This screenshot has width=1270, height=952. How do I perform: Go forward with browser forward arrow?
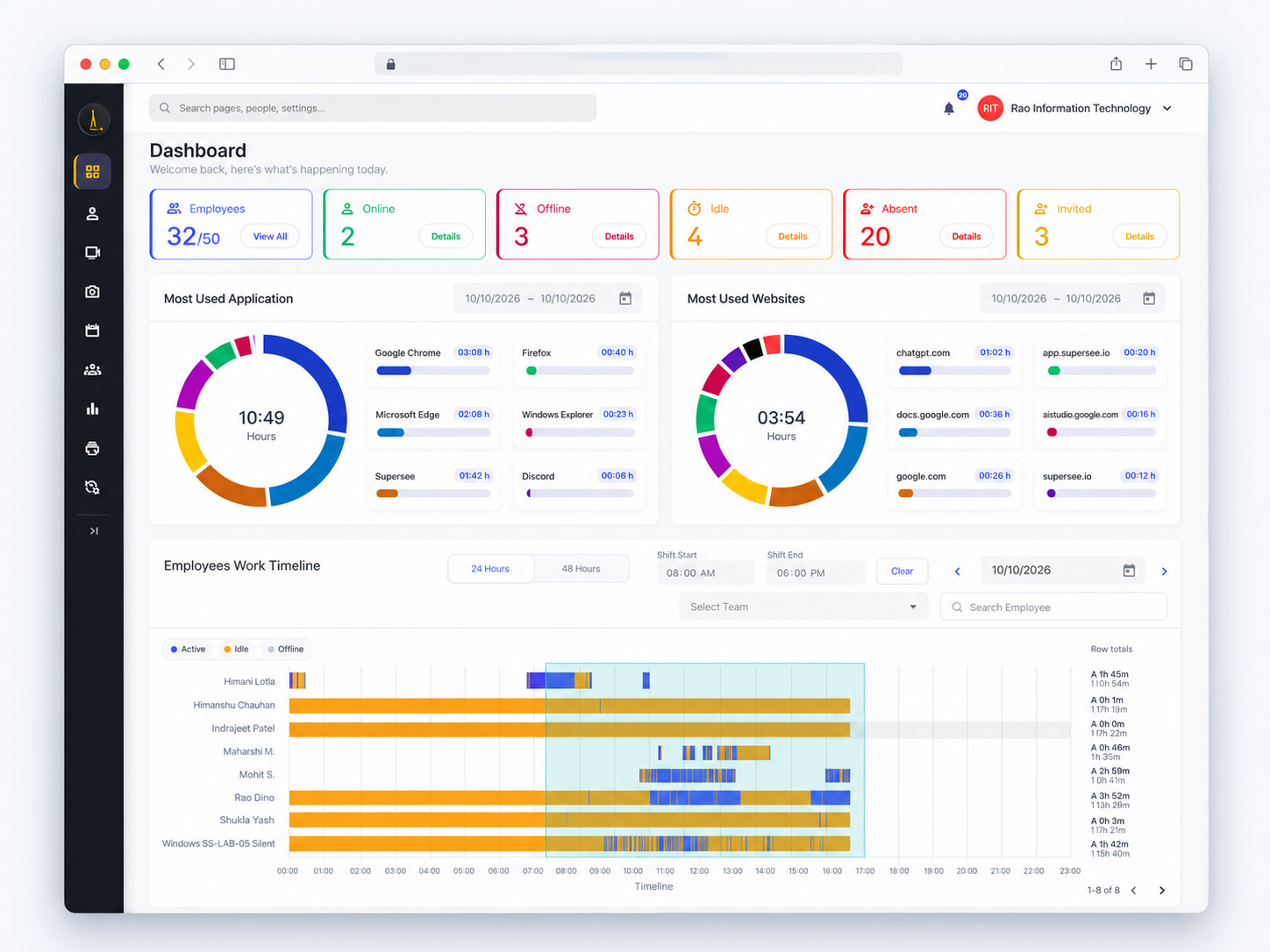(x=191, y=64)
